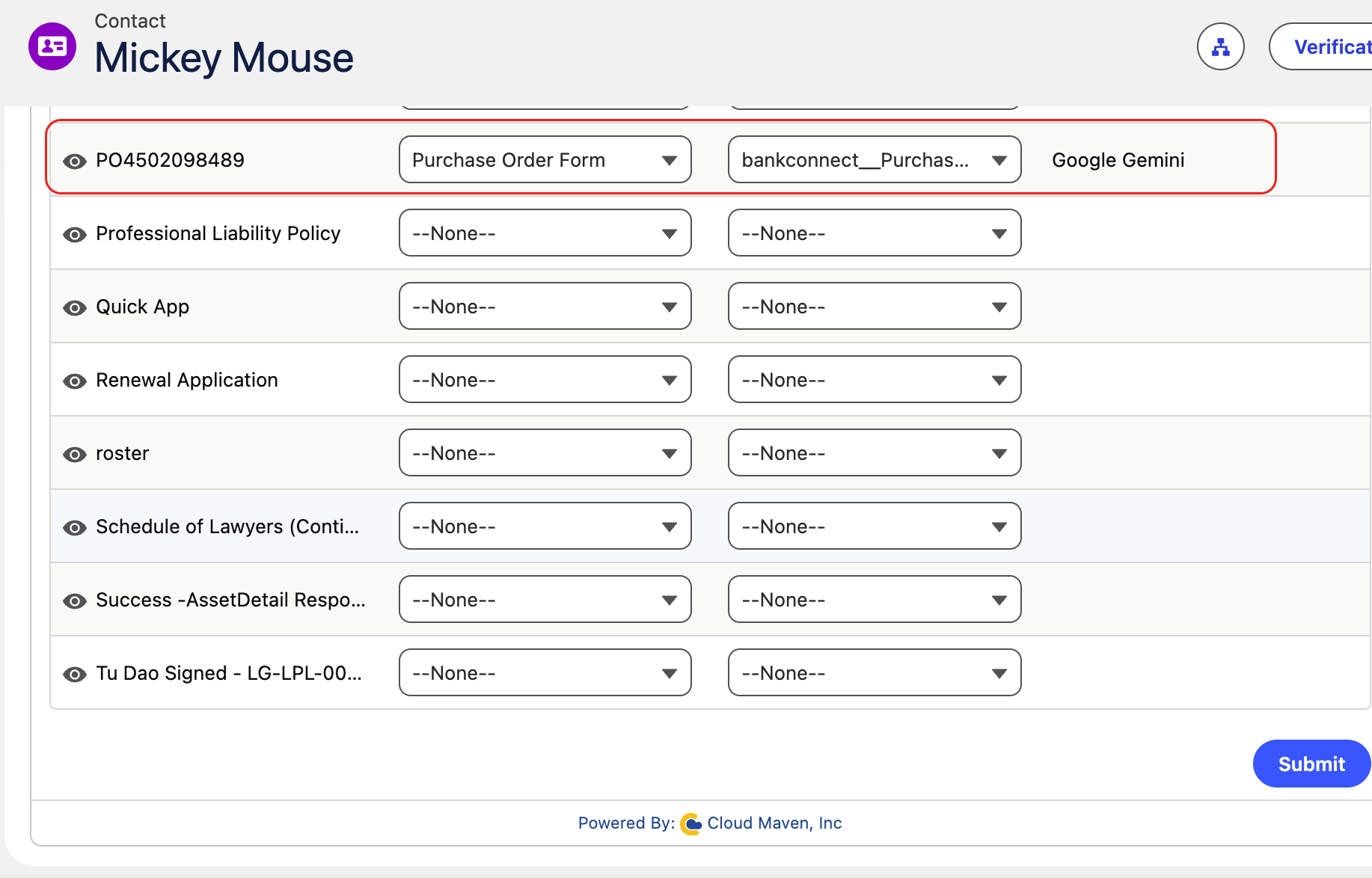Viewport: 1372px width, 878px height.
Task: Click the Cloud Maven logo icon
Action: coord(691,823)
